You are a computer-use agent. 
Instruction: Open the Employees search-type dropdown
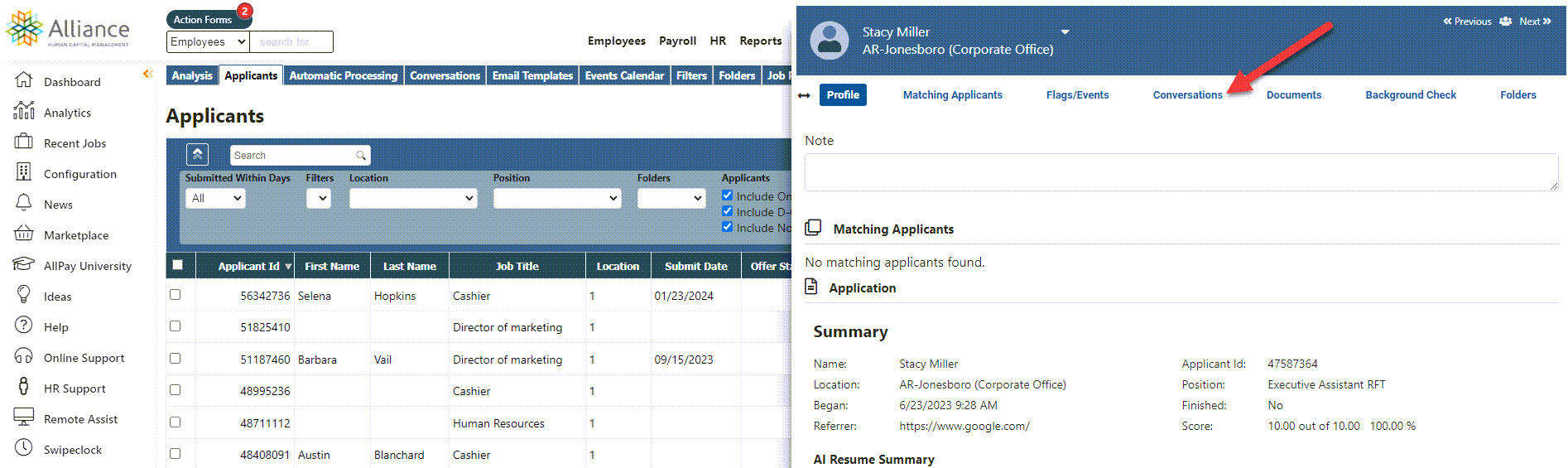tap(208, 41)
